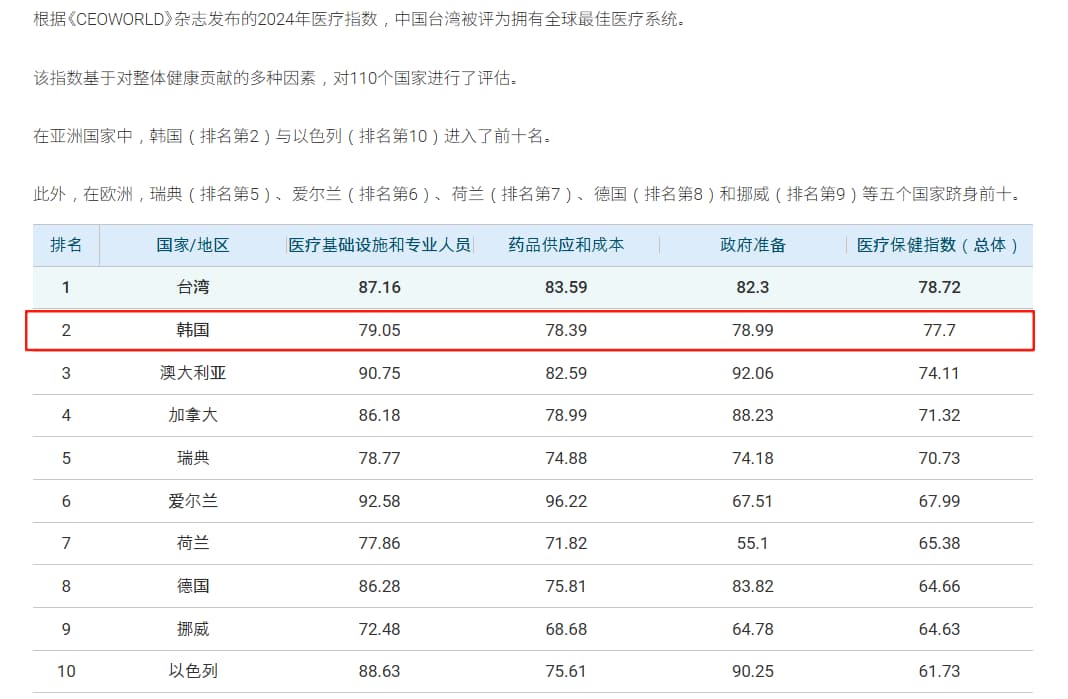Click the 医疗保健指数（总体） column header
This screenshot has width=1068, height=699.
tap(939, 245)
